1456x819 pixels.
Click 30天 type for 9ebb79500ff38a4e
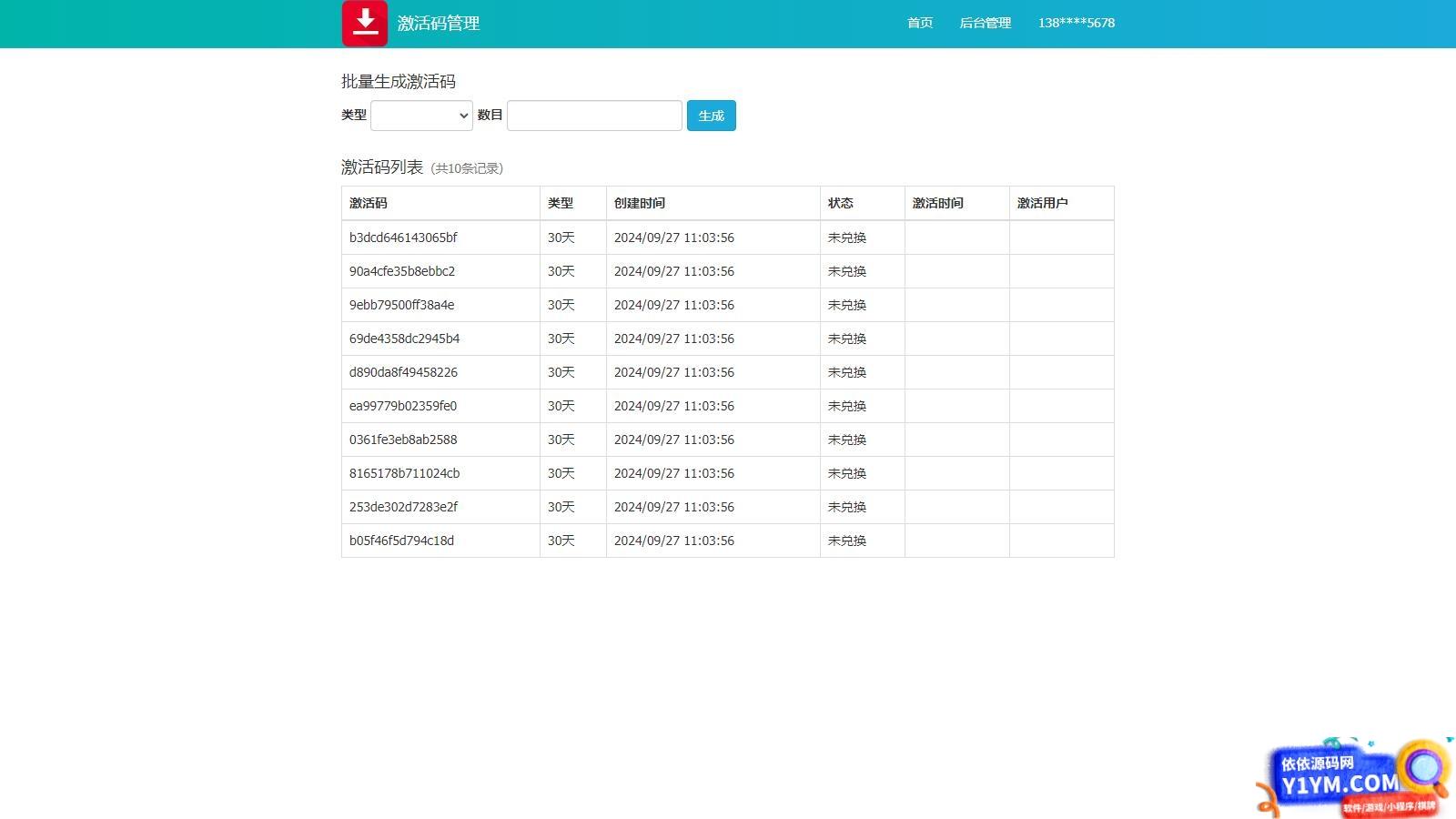(x=561, y=305)
